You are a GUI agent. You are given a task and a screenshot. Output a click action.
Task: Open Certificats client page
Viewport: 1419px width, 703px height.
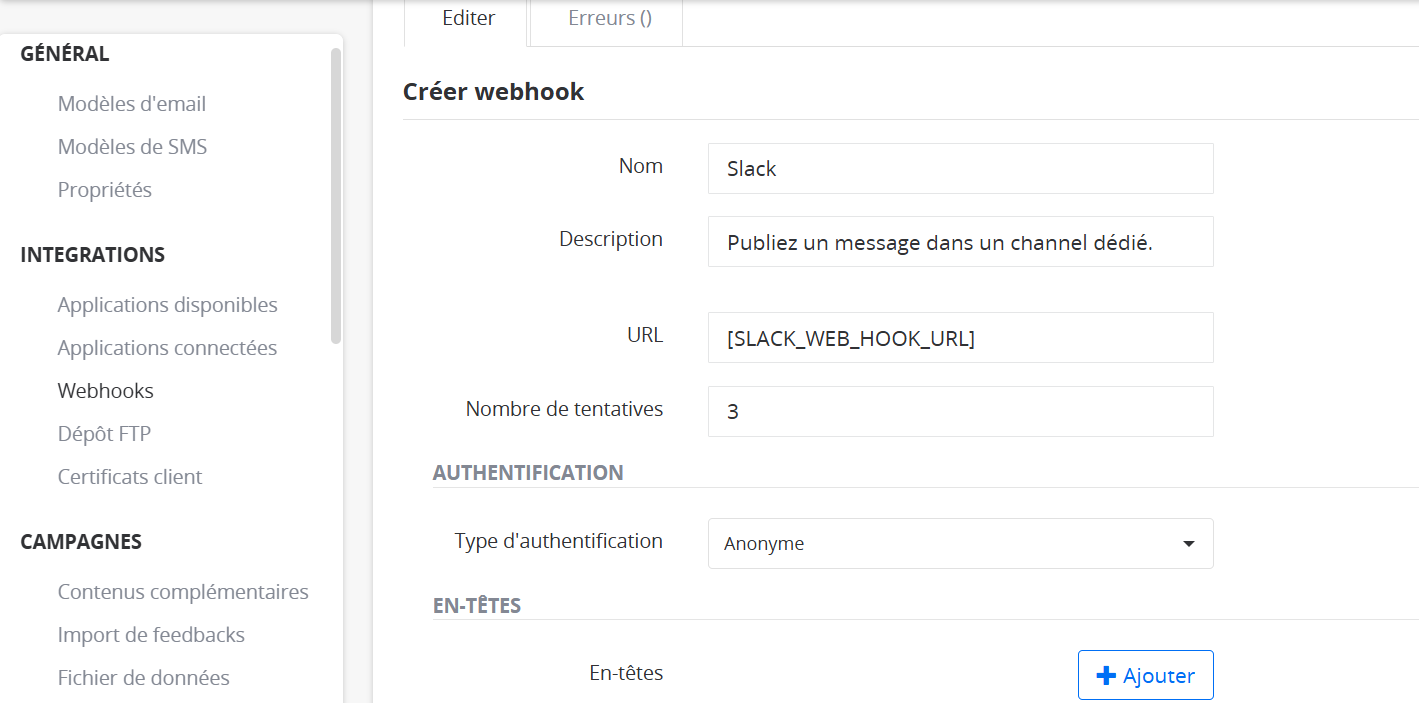[130, 477]
